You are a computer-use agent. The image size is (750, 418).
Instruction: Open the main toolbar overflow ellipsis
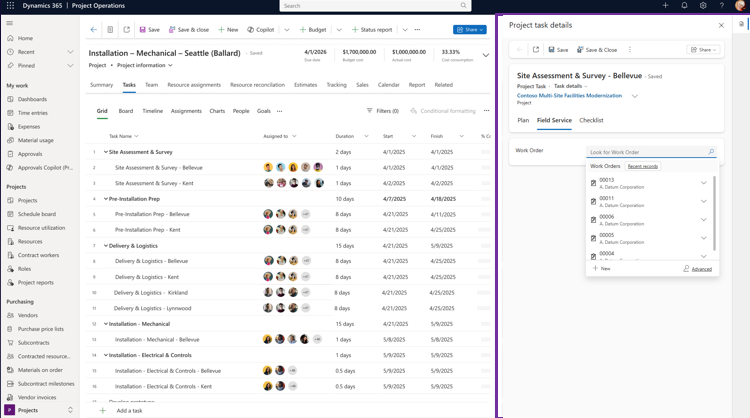point(418,30)
